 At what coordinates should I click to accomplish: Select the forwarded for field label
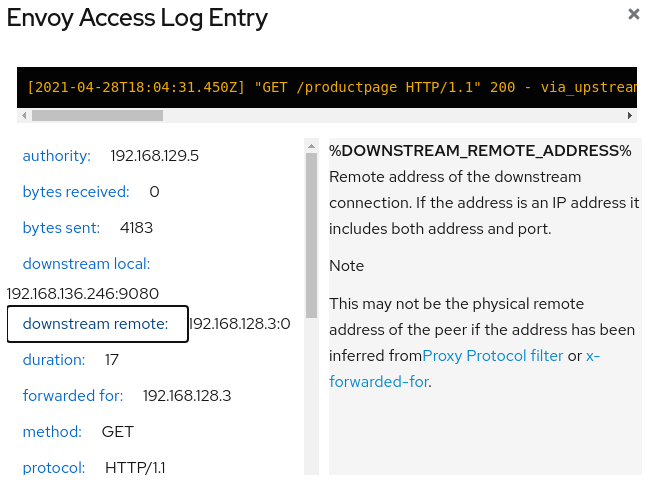pos(73,396)
